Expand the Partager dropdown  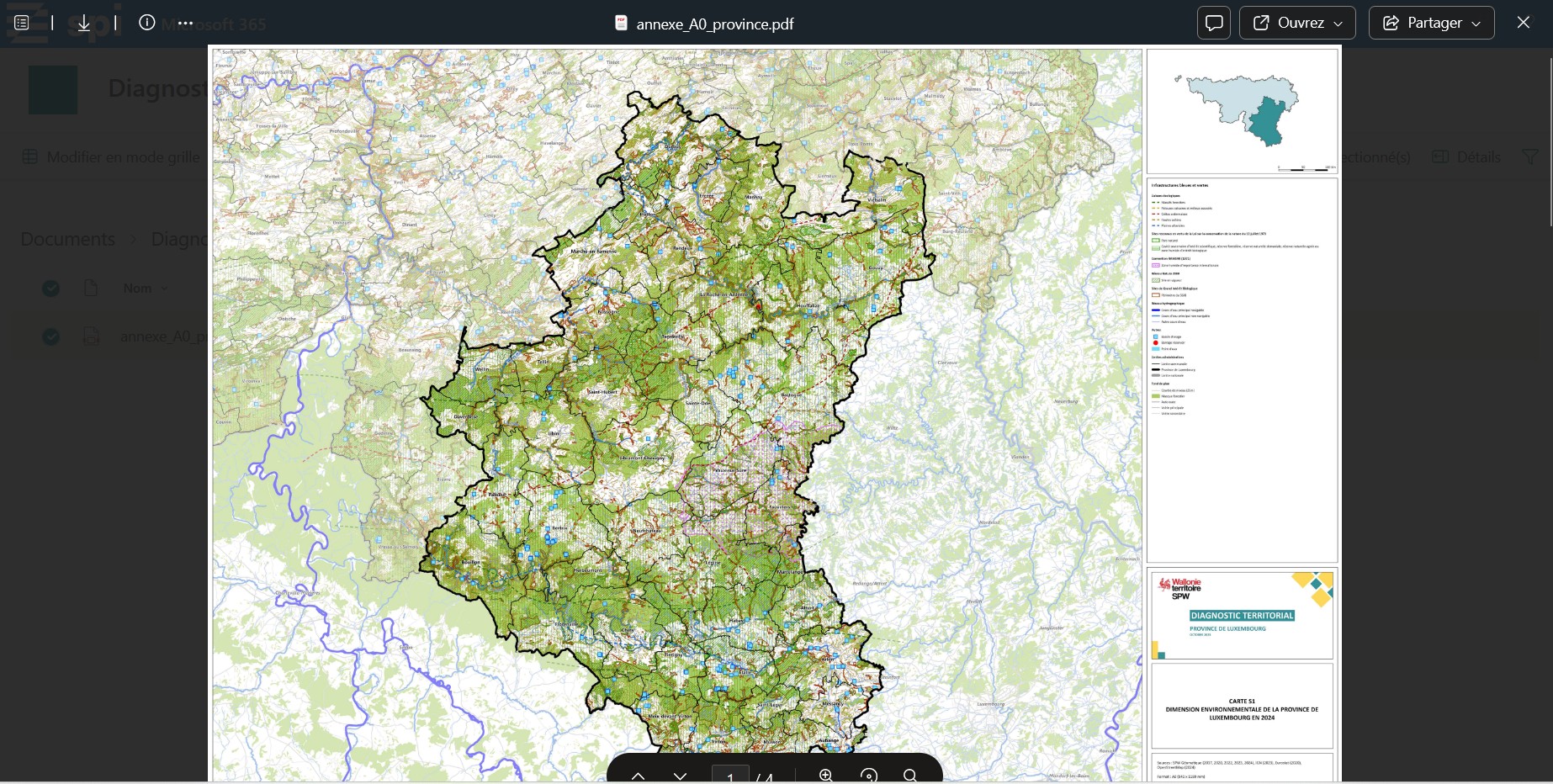click(x=1430, y=23)
